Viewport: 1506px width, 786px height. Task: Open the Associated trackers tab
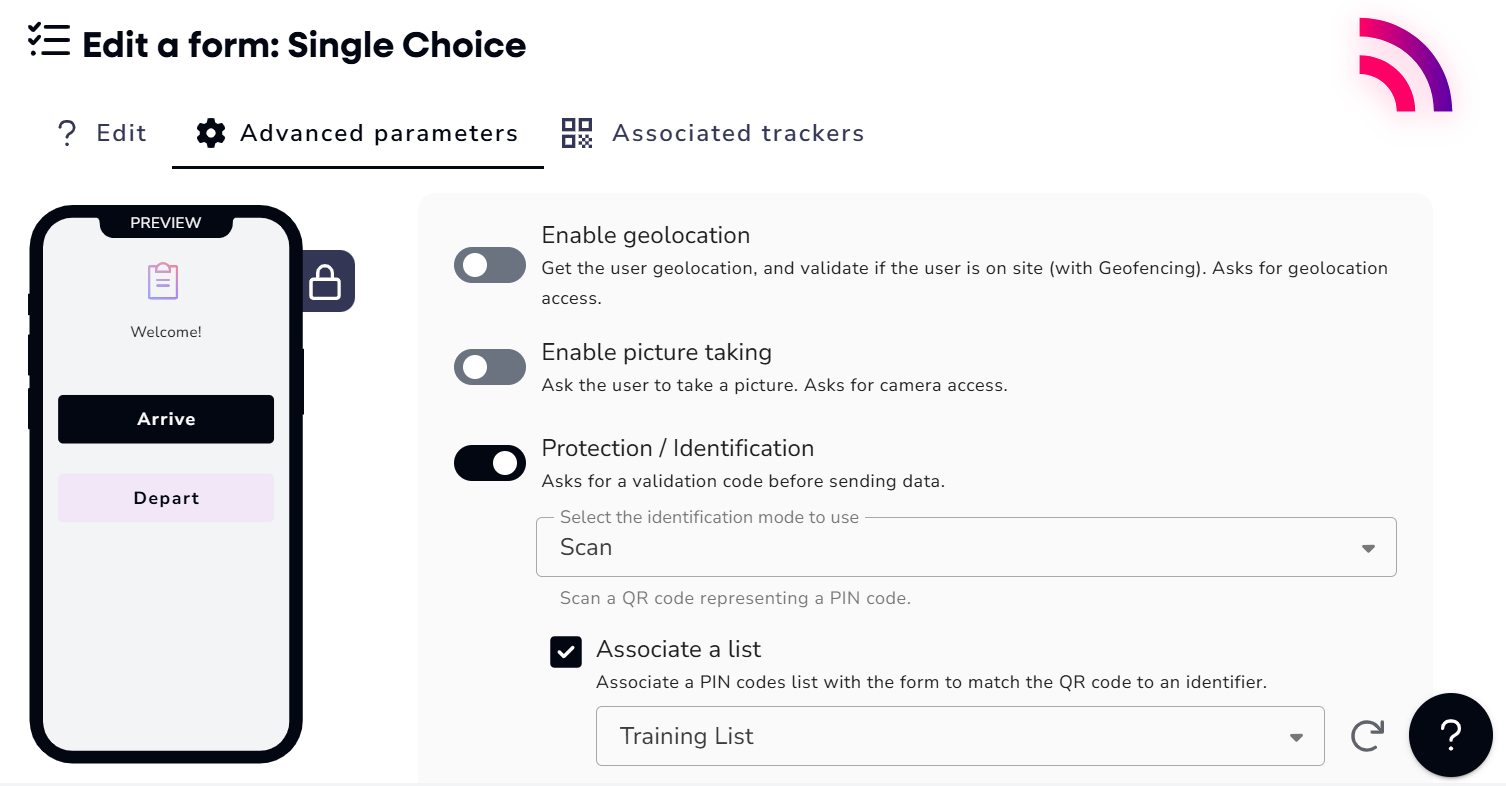point(713,133)
